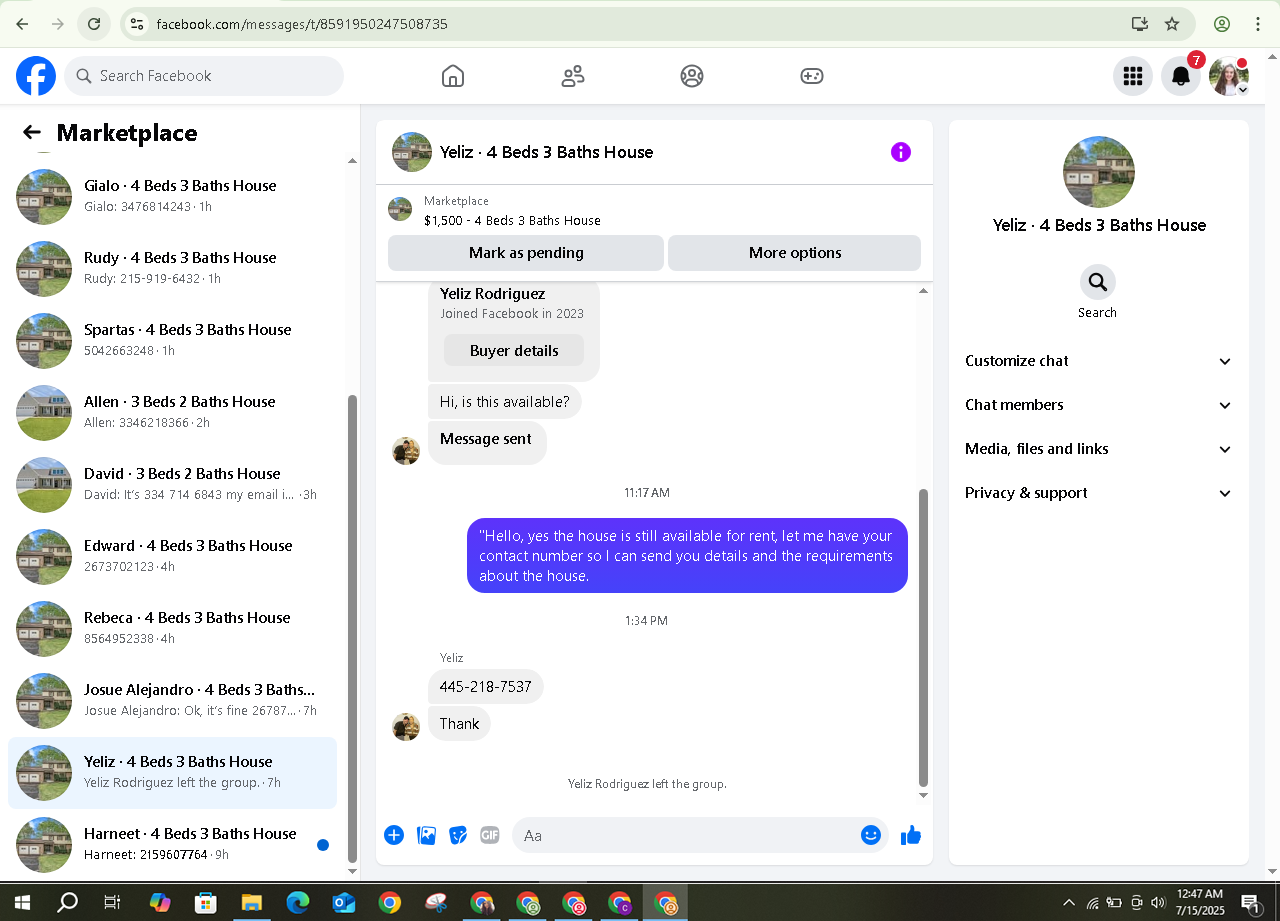Click the Search Facebook input field
The height and width of the screenshot is (921, 1280).
(204, 76)
